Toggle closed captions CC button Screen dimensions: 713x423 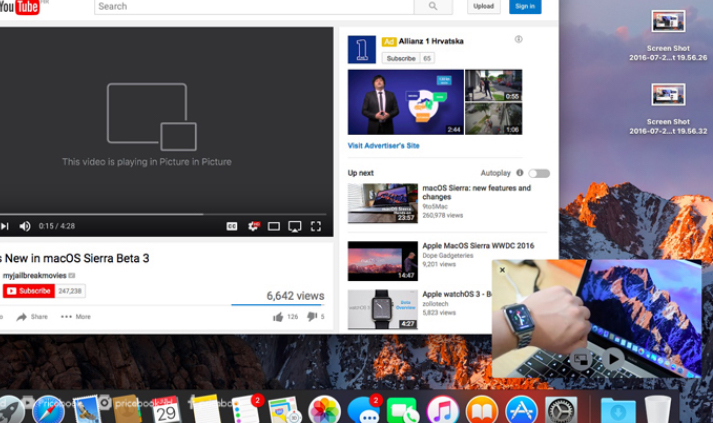(232, 226)
